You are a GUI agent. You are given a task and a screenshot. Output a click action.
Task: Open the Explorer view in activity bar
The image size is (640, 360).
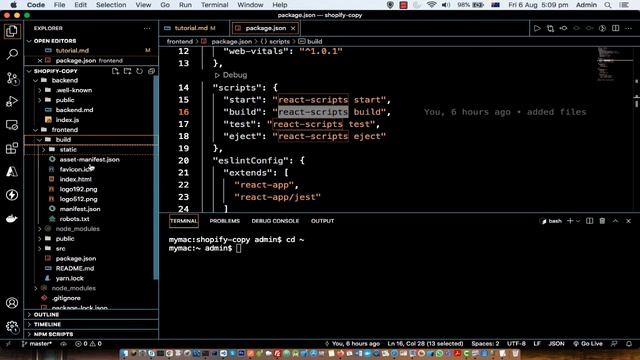point(12,31)
